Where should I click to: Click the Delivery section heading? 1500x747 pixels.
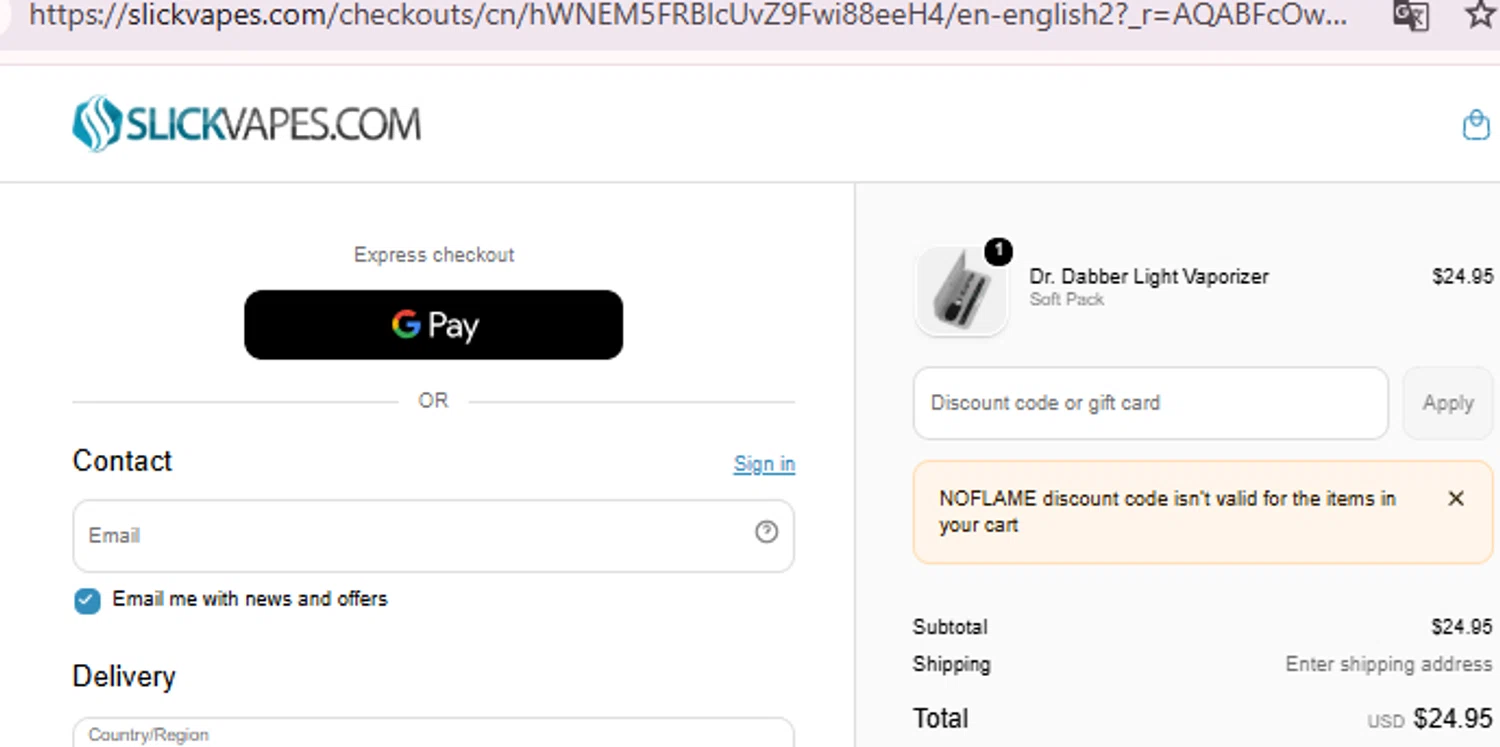[x=124, y=677]
